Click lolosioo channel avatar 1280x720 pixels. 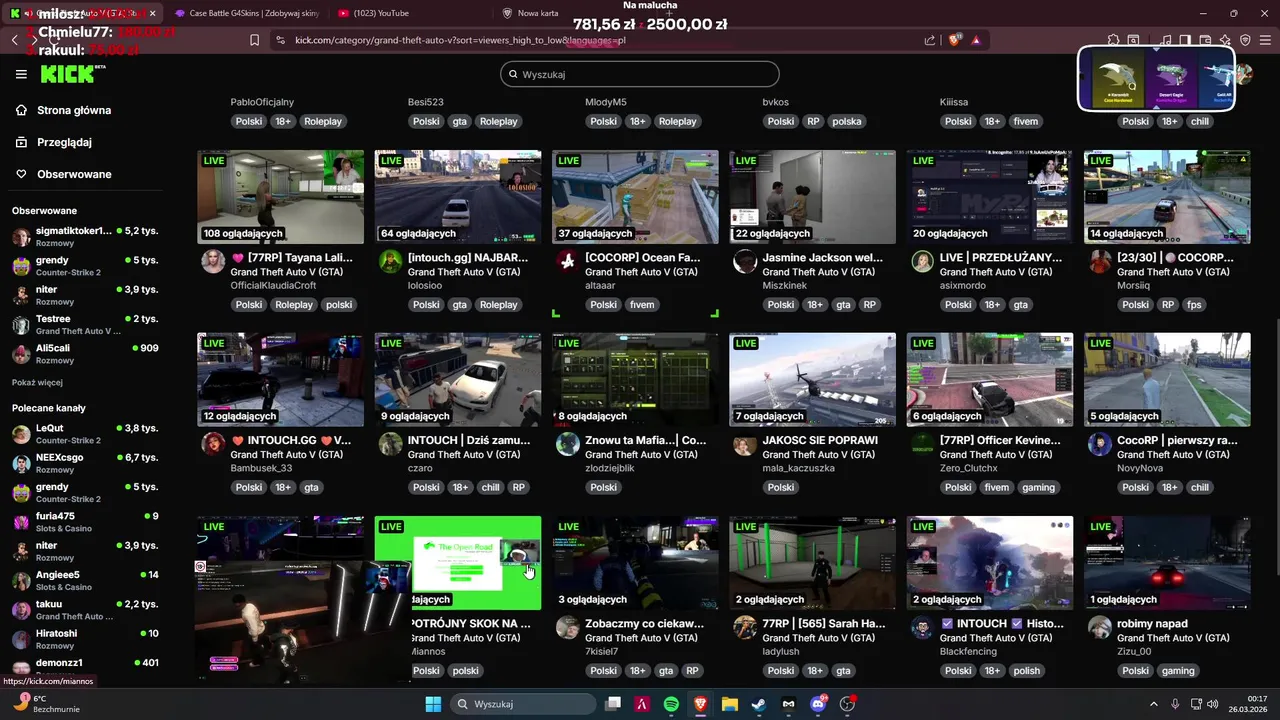[x=390, y=262]
